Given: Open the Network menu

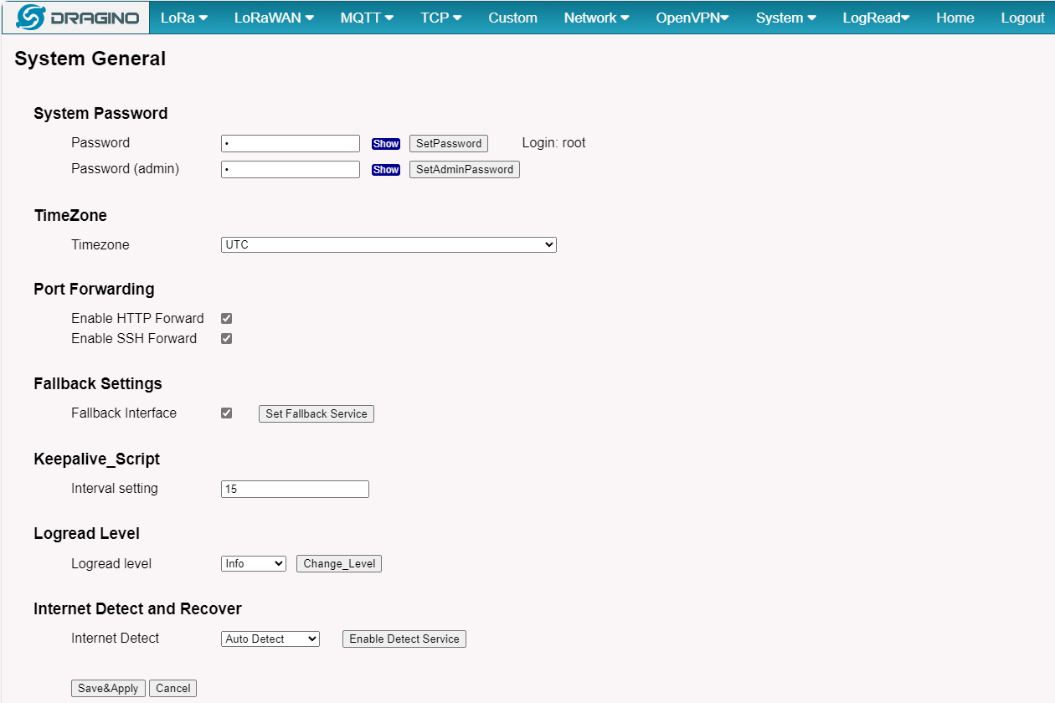Looking at the screenshot, I should coord(596,18).
